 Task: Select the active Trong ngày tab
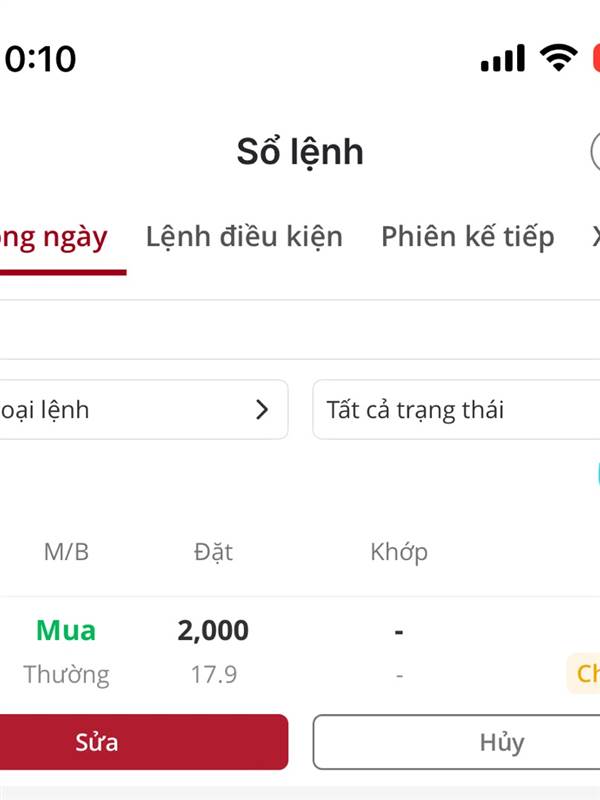tap(54, 238)
